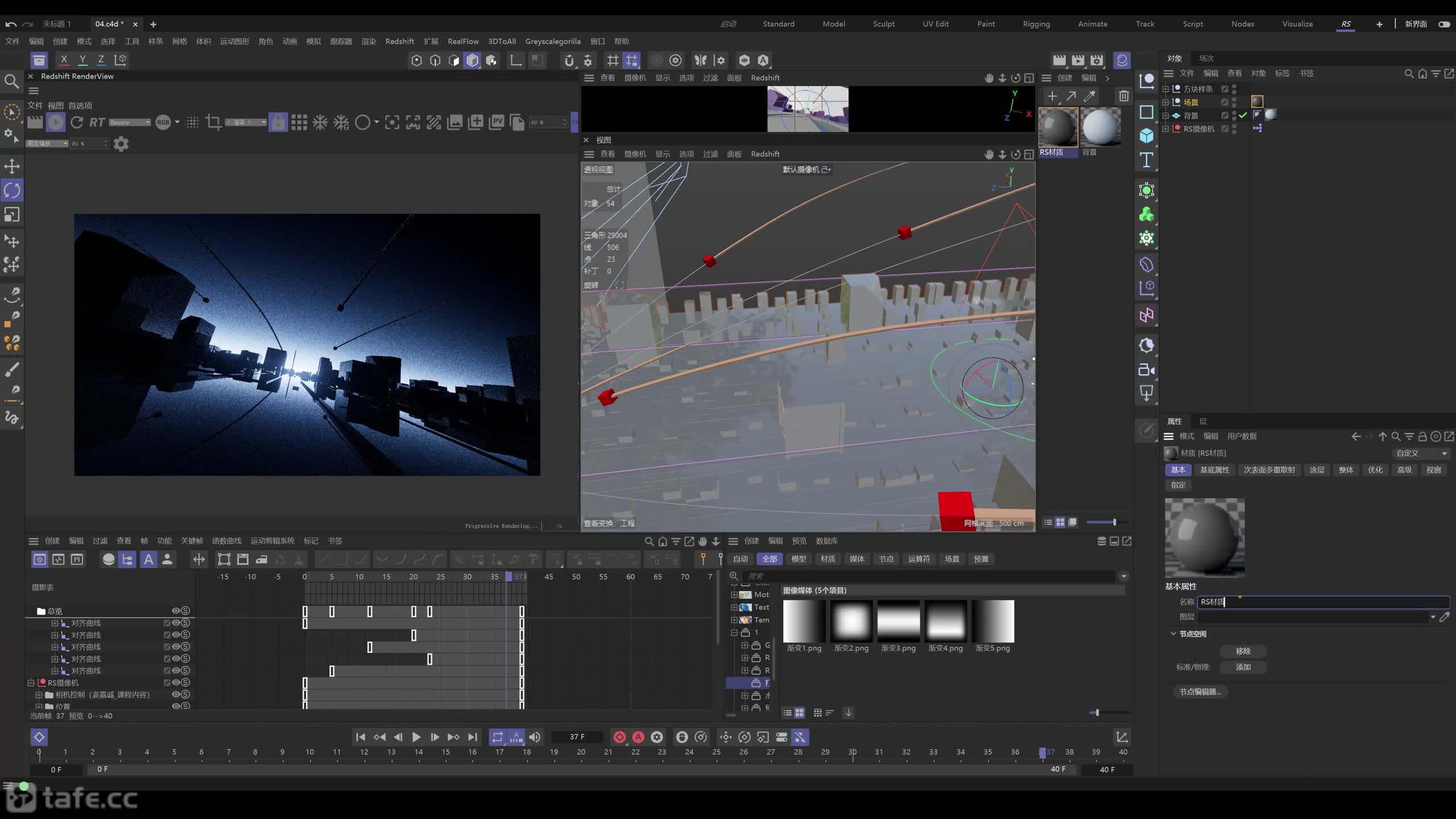Click the Redshift icon in top toolbar

pyautogui.click(x=1122, y=60)
